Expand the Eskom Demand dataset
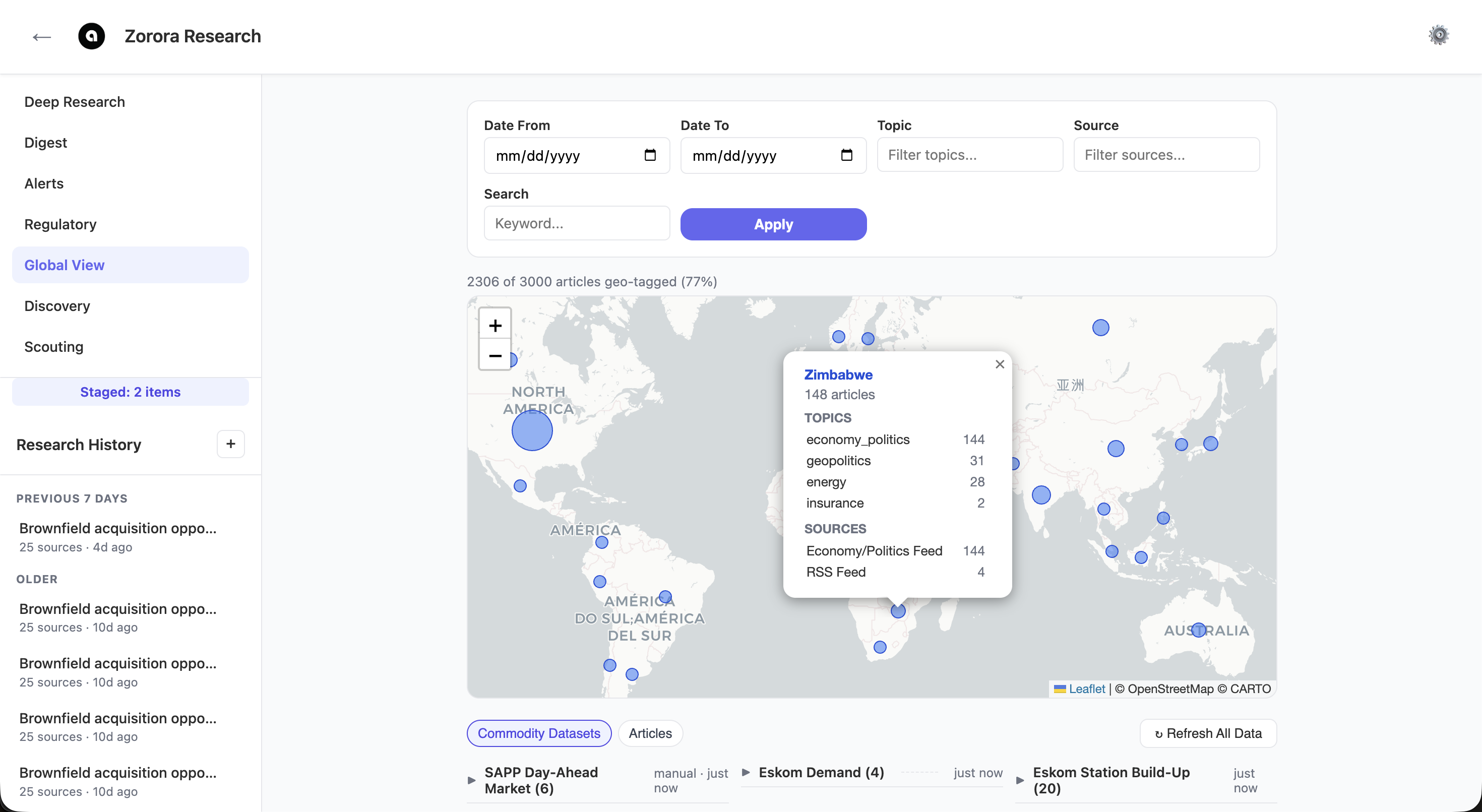The width and height of the screenshot is (1482, 812). click(746, 773)
